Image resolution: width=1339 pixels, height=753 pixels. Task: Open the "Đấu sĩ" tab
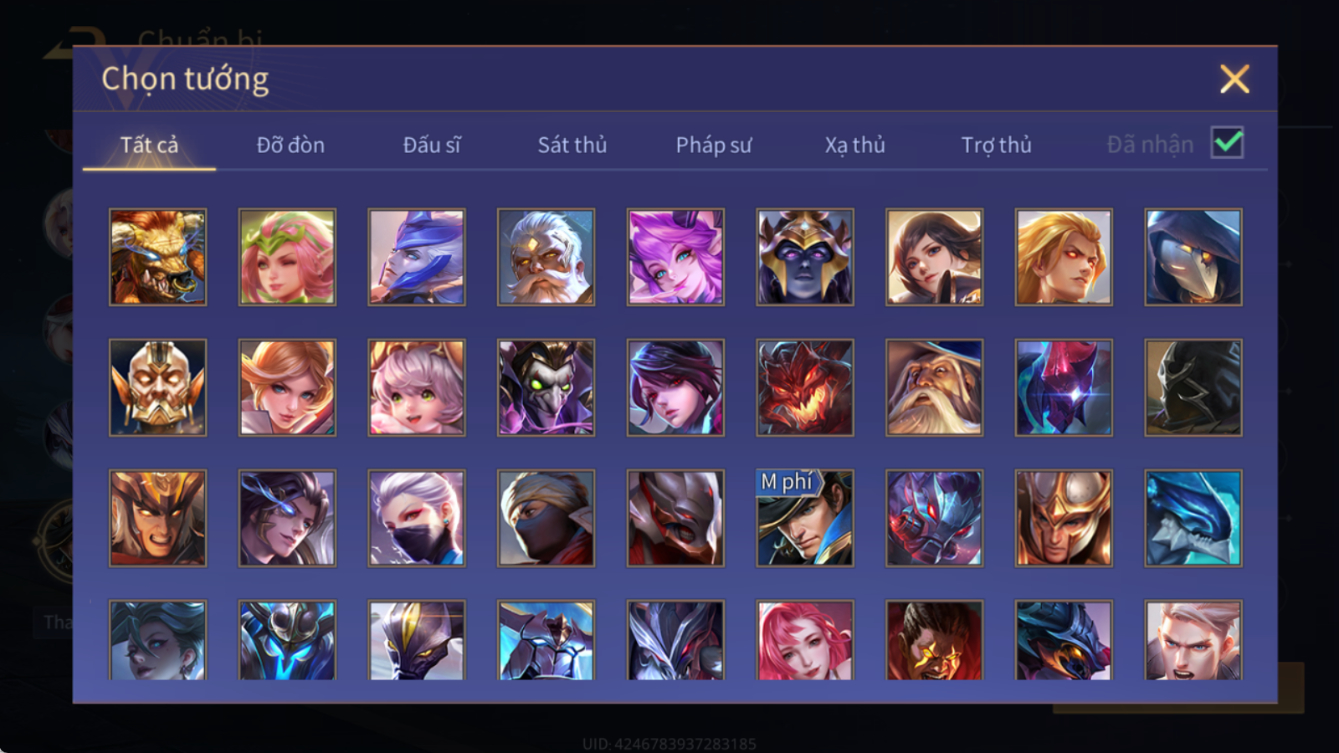coord(432,145)
